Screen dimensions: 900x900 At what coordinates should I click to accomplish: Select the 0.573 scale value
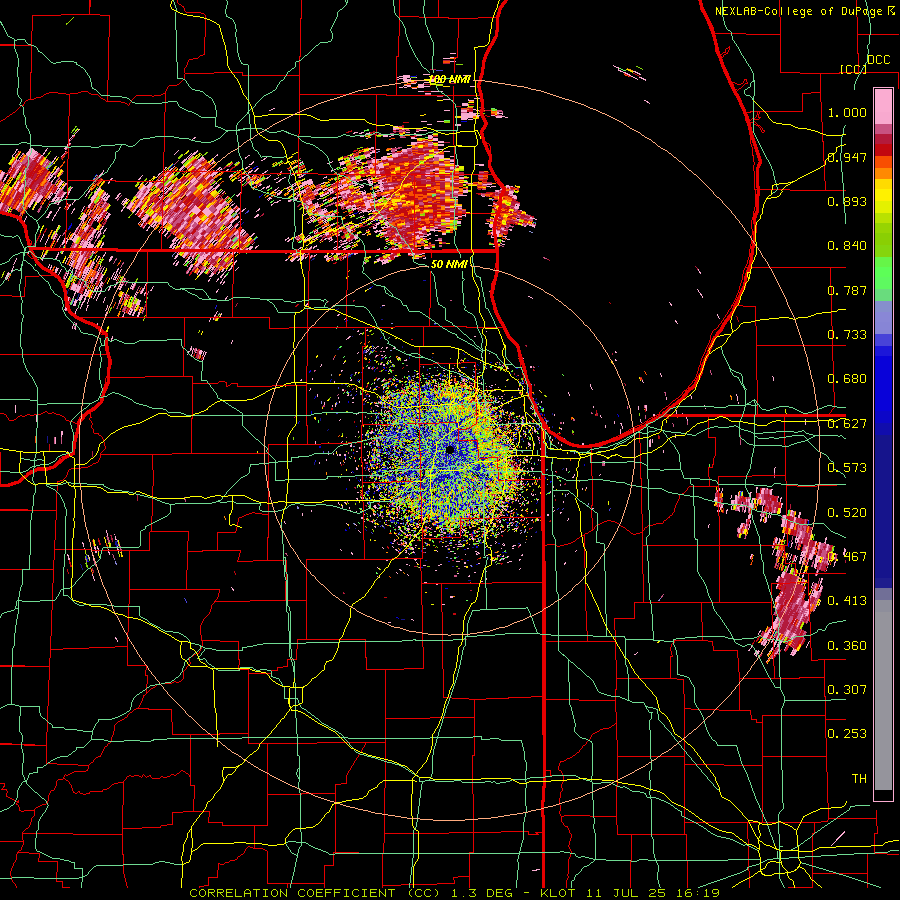click(847, 468)
